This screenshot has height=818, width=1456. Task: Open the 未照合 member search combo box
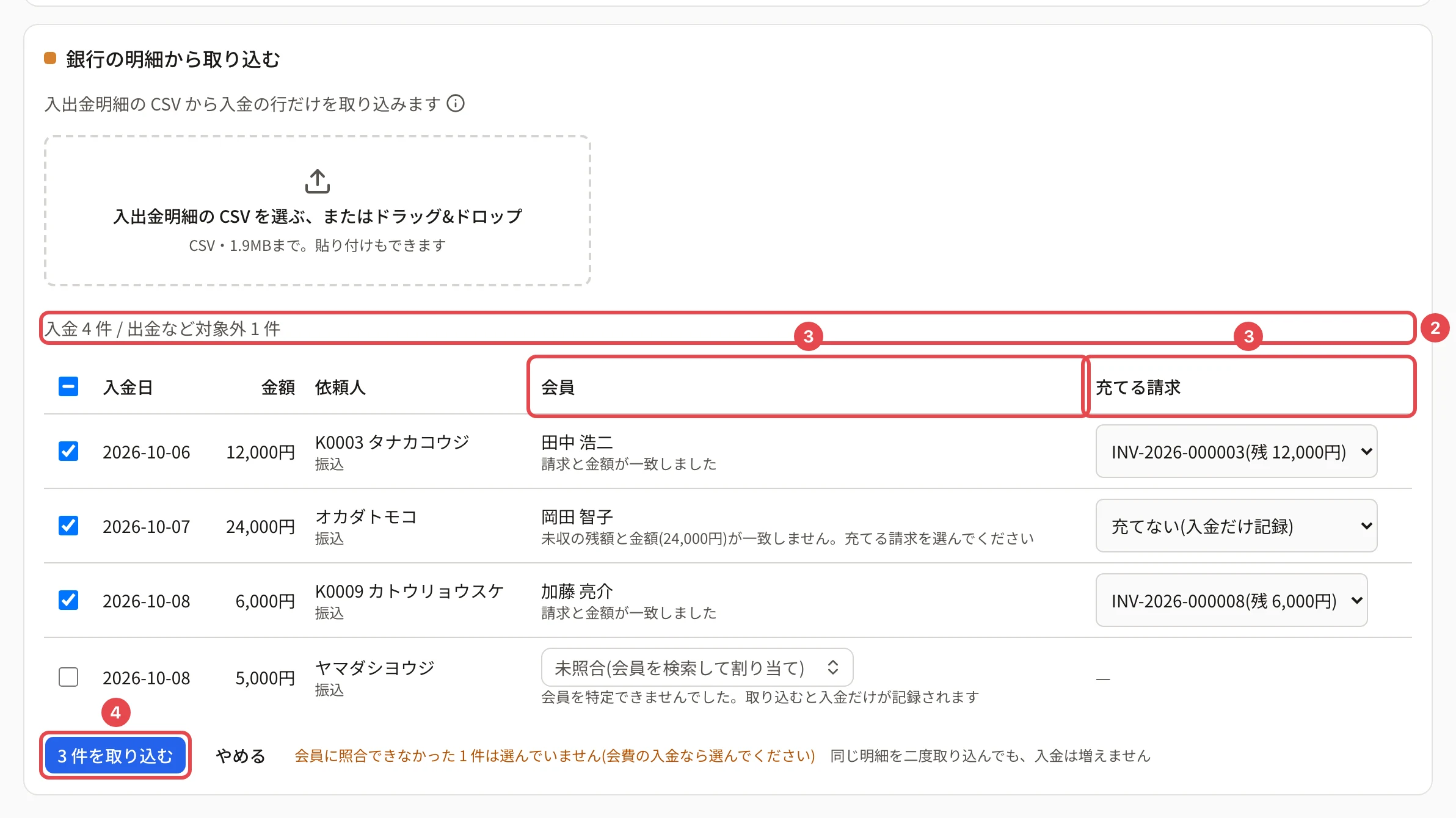[x=697, y=668]
